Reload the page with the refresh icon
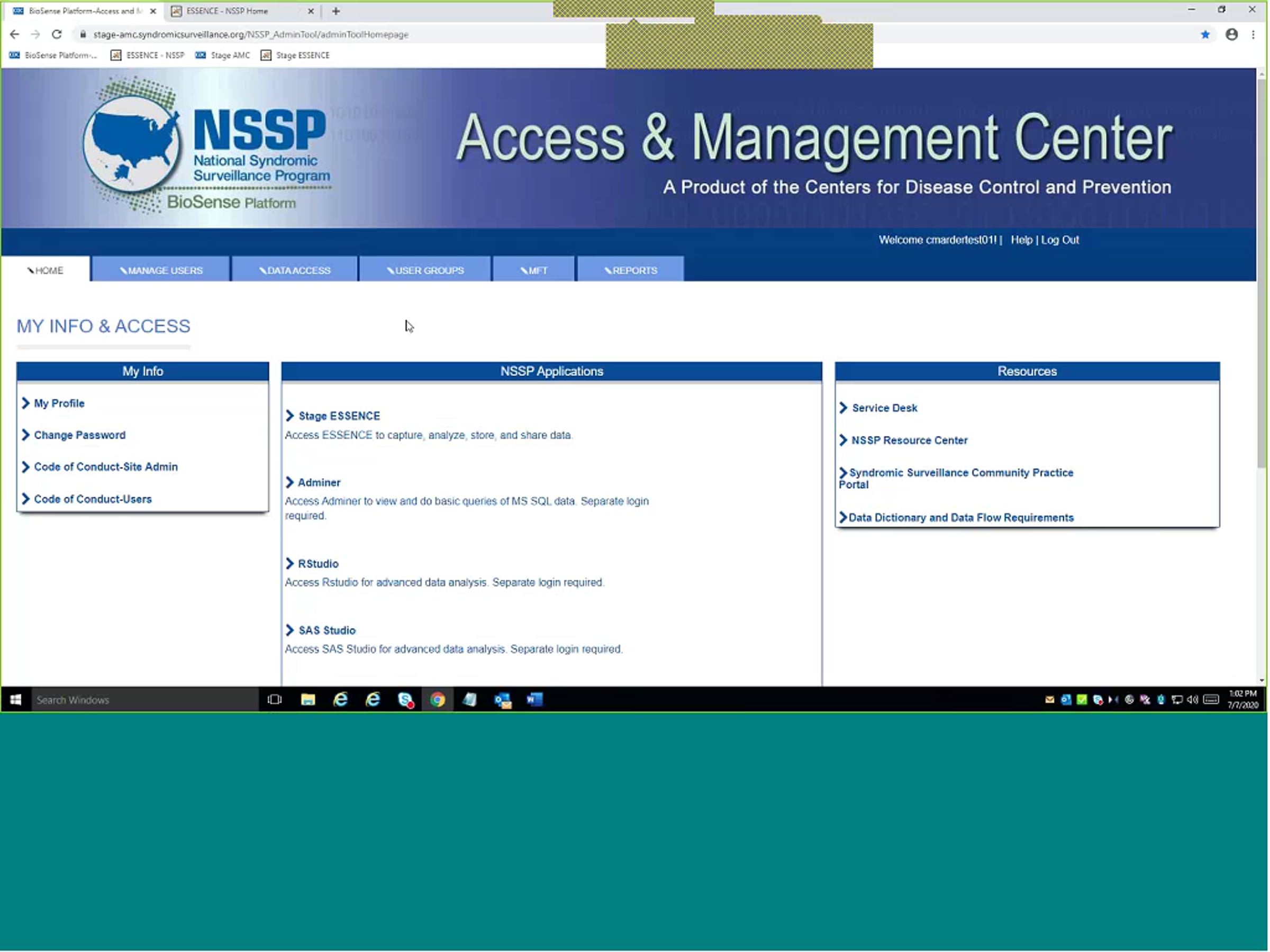This screenshot has height=952, width=1270. 56,34
